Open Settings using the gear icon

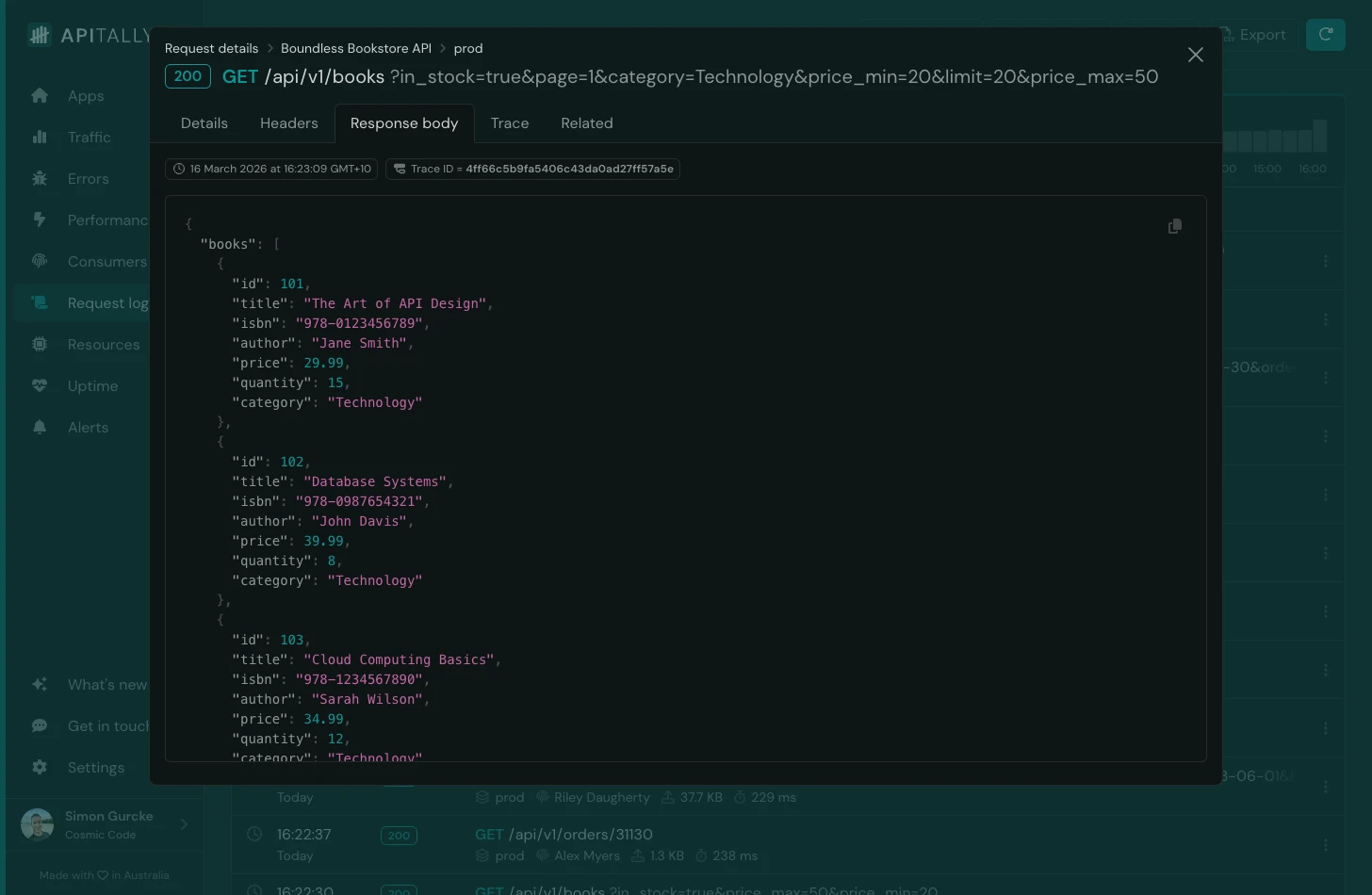click(x=40, y=767)
